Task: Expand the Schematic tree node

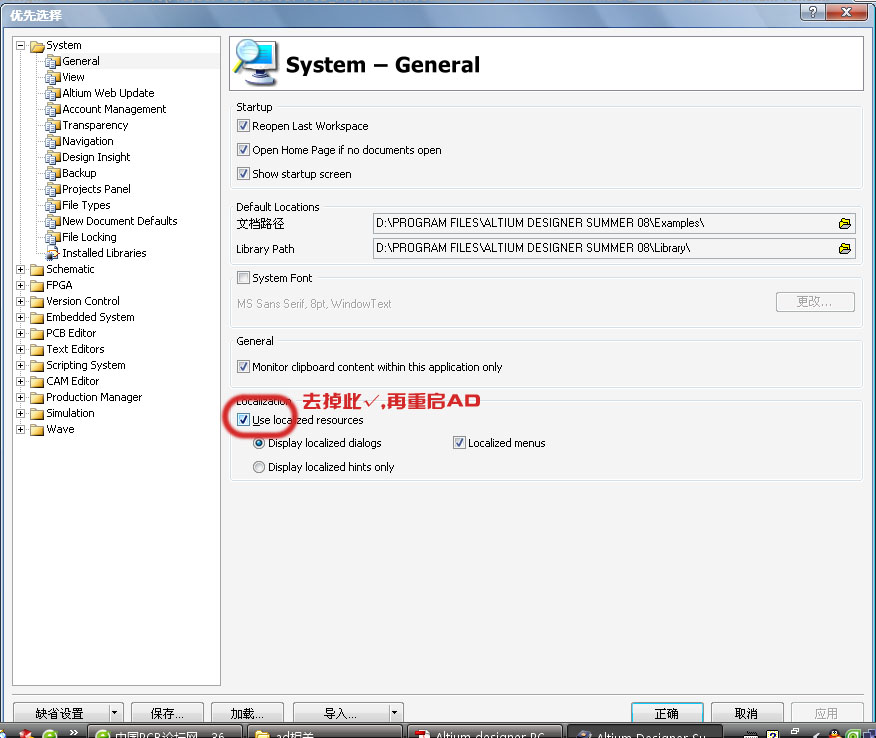Action: [21, 270]
